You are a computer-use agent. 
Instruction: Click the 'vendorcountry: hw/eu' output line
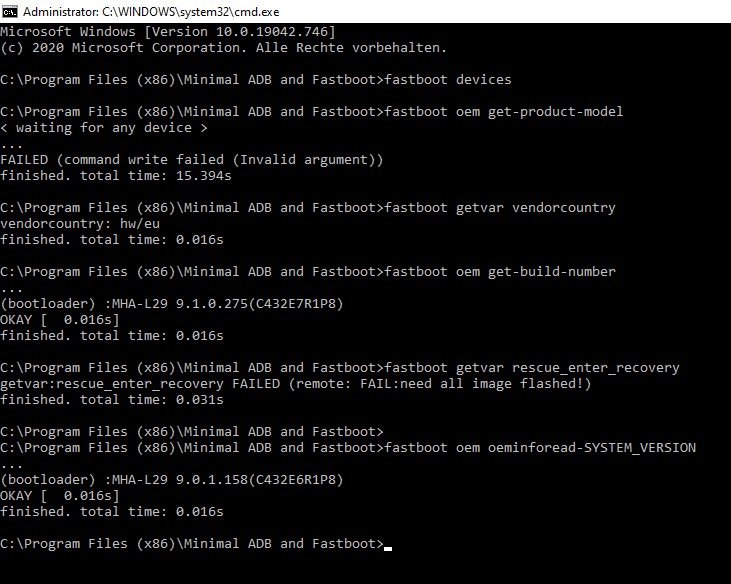pos(80,224)
